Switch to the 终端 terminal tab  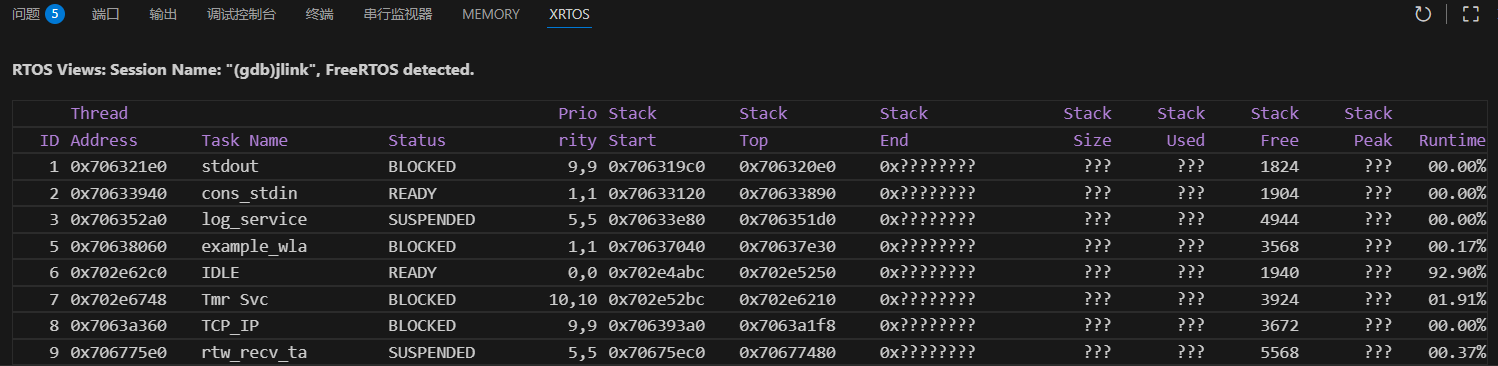[320, 14]
